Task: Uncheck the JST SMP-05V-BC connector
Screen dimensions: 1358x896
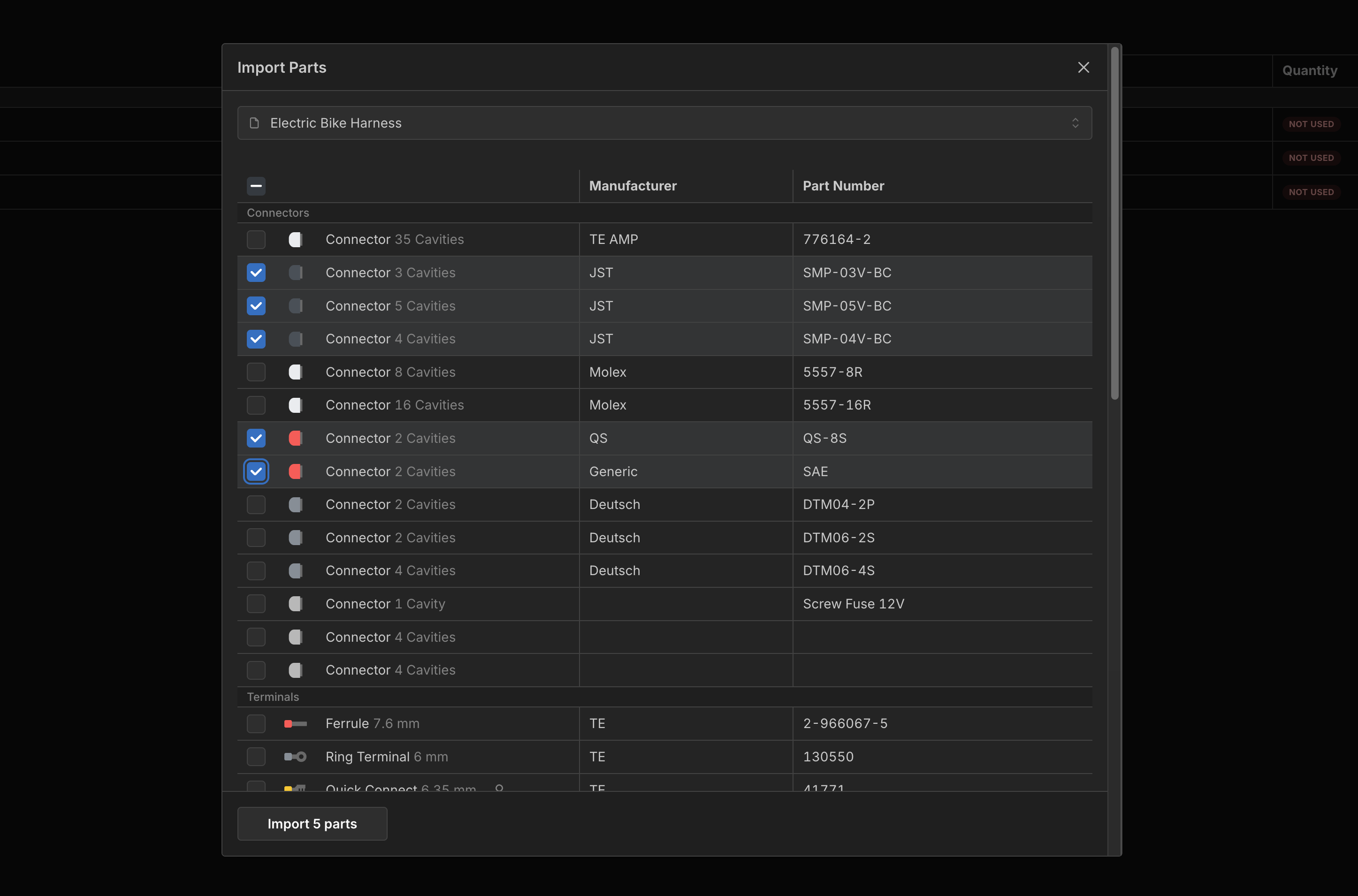Action: click(x=256, y=306)
